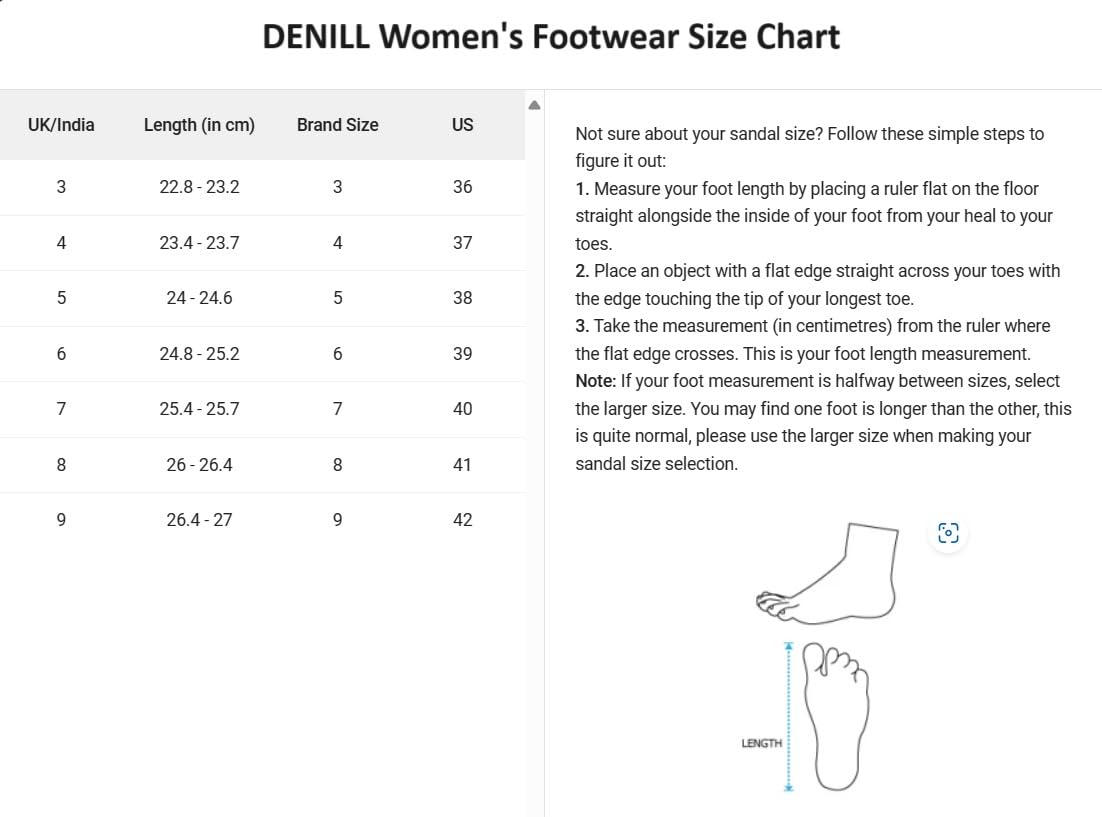Select the Length (in cm) column header
This screenshot has width=1102, height=817.
point(199,125)
